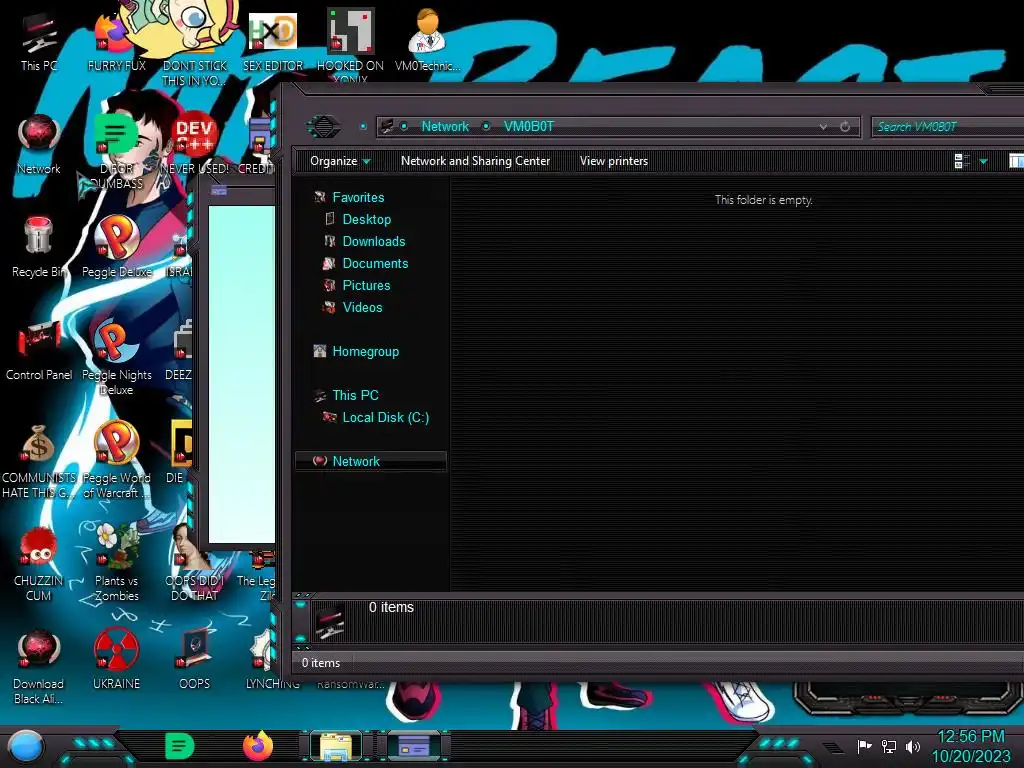Viewport: 1024px width, 768px height.
Task: Select Local Disk (C:) in navigation pane
Action: [385, 417]
